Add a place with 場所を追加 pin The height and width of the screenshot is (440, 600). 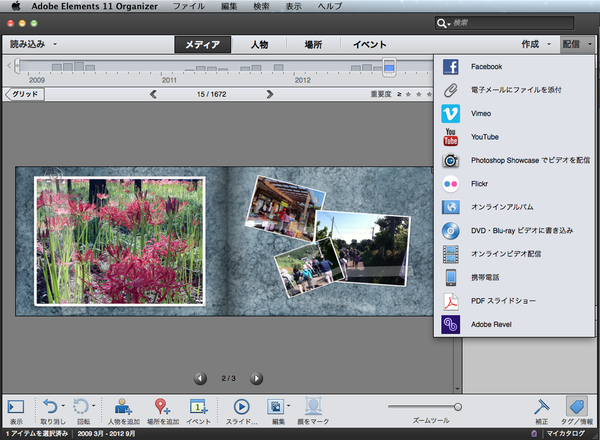pos(162,406)
